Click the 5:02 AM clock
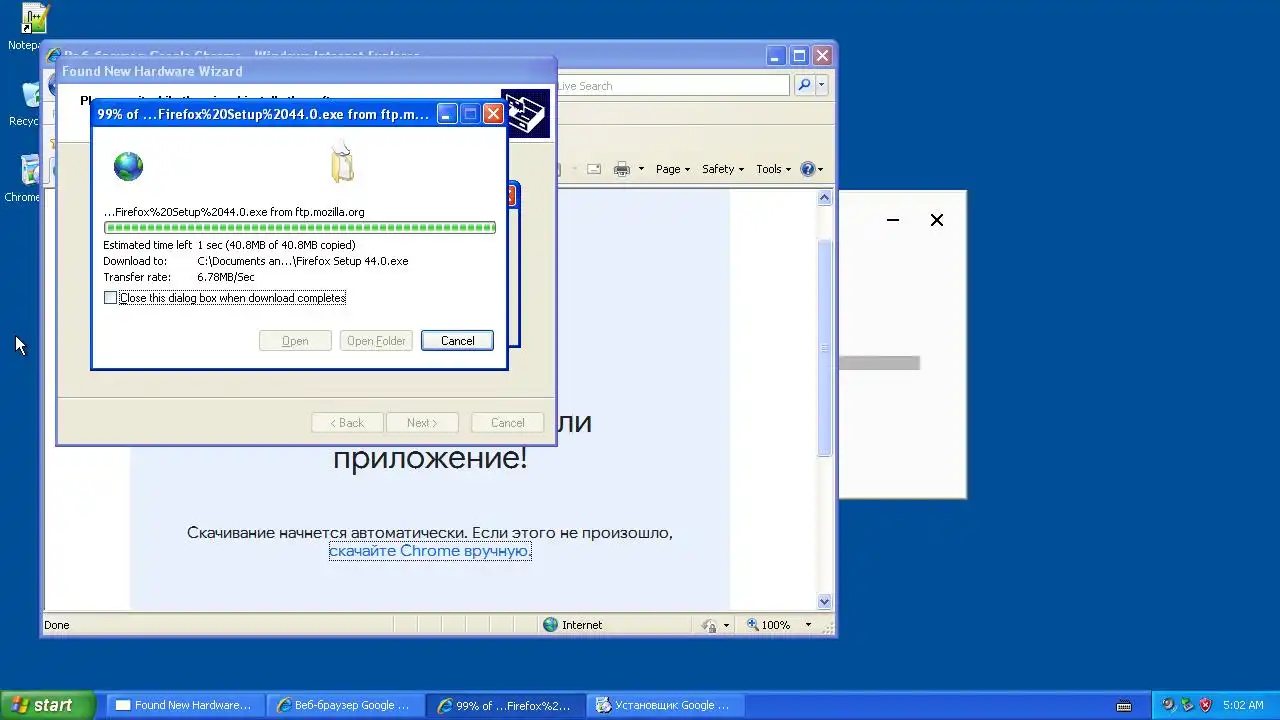 tap(1243, 705)
